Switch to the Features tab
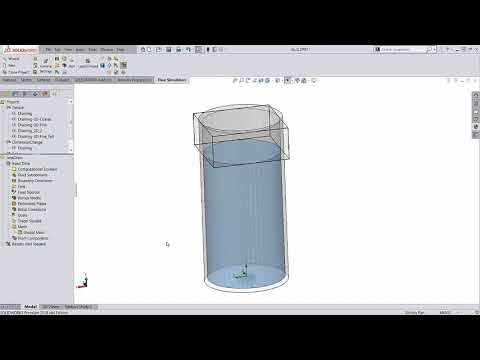480x360 pixels. [x=10, y=80]
